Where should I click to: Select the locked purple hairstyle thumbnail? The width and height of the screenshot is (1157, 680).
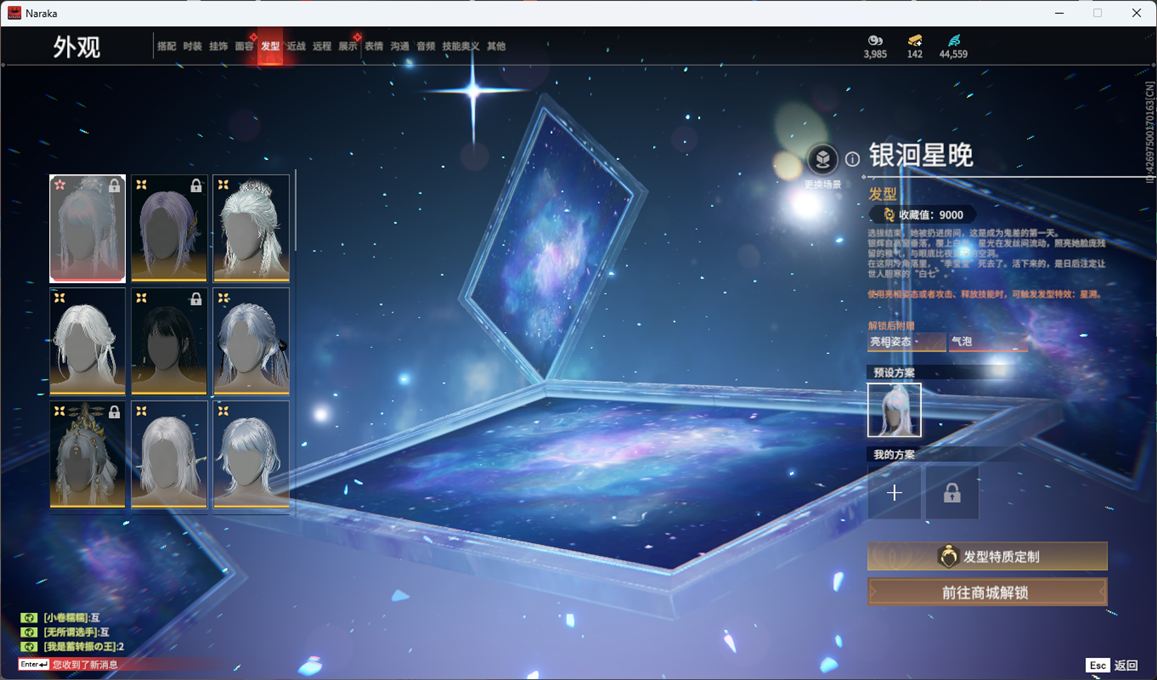click(169, 228)
